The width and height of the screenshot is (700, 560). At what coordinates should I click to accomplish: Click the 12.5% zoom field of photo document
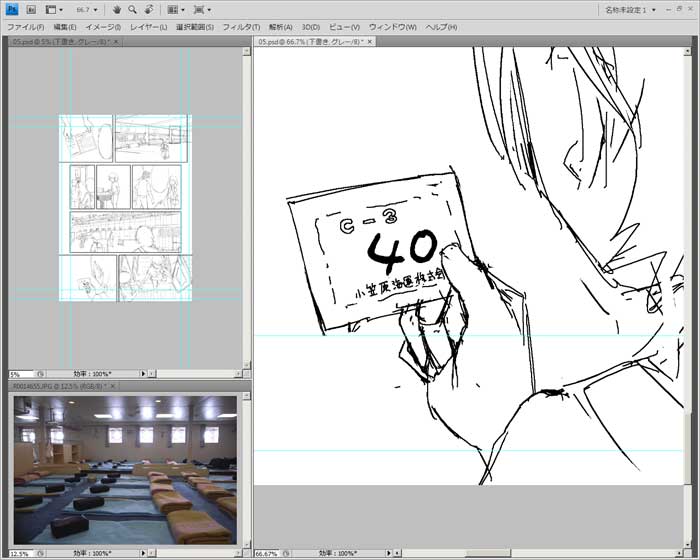[20, 553]
